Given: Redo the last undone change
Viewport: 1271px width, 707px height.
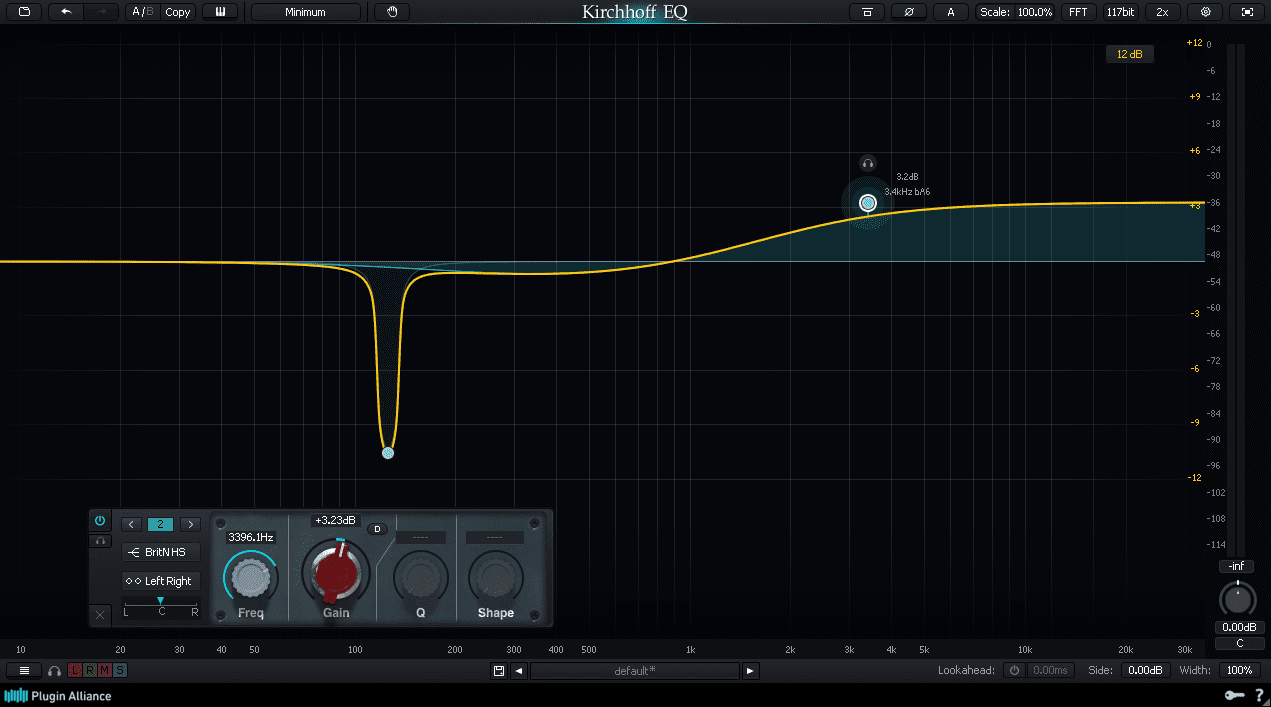Looking at the screenshot, I should click(101, 12).
